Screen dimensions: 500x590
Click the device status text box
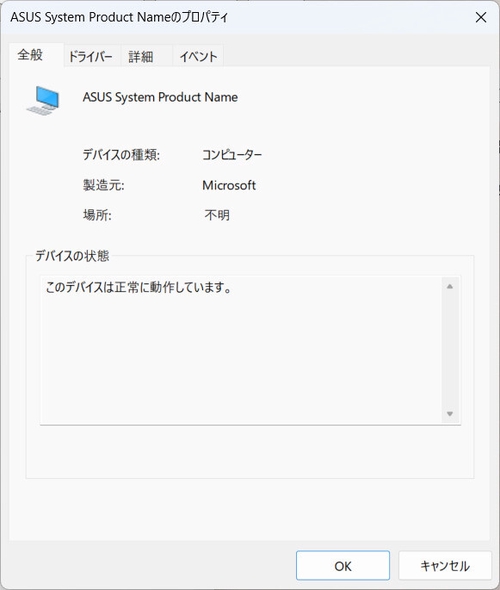[250, 350]
